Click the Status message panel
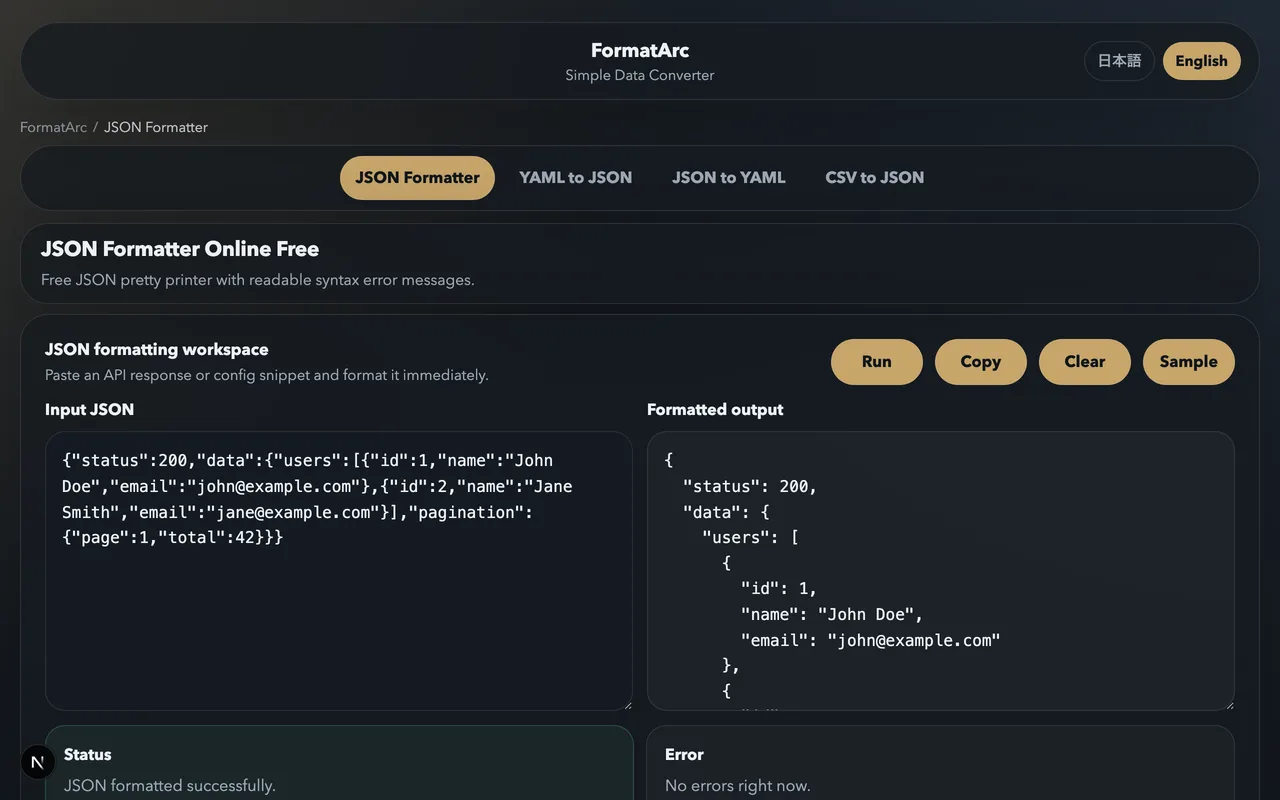 point(339,768)
